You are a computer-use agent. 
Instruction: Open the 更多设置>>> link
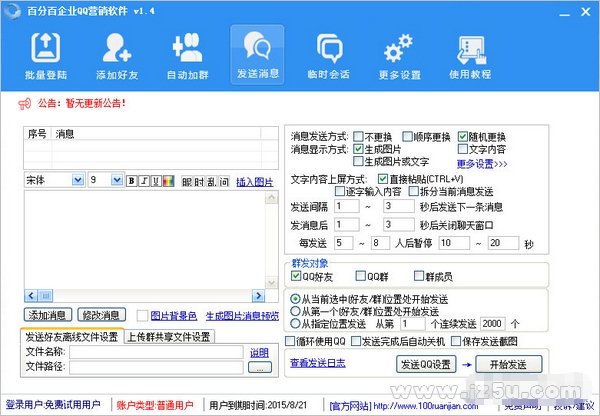[482, 164]
